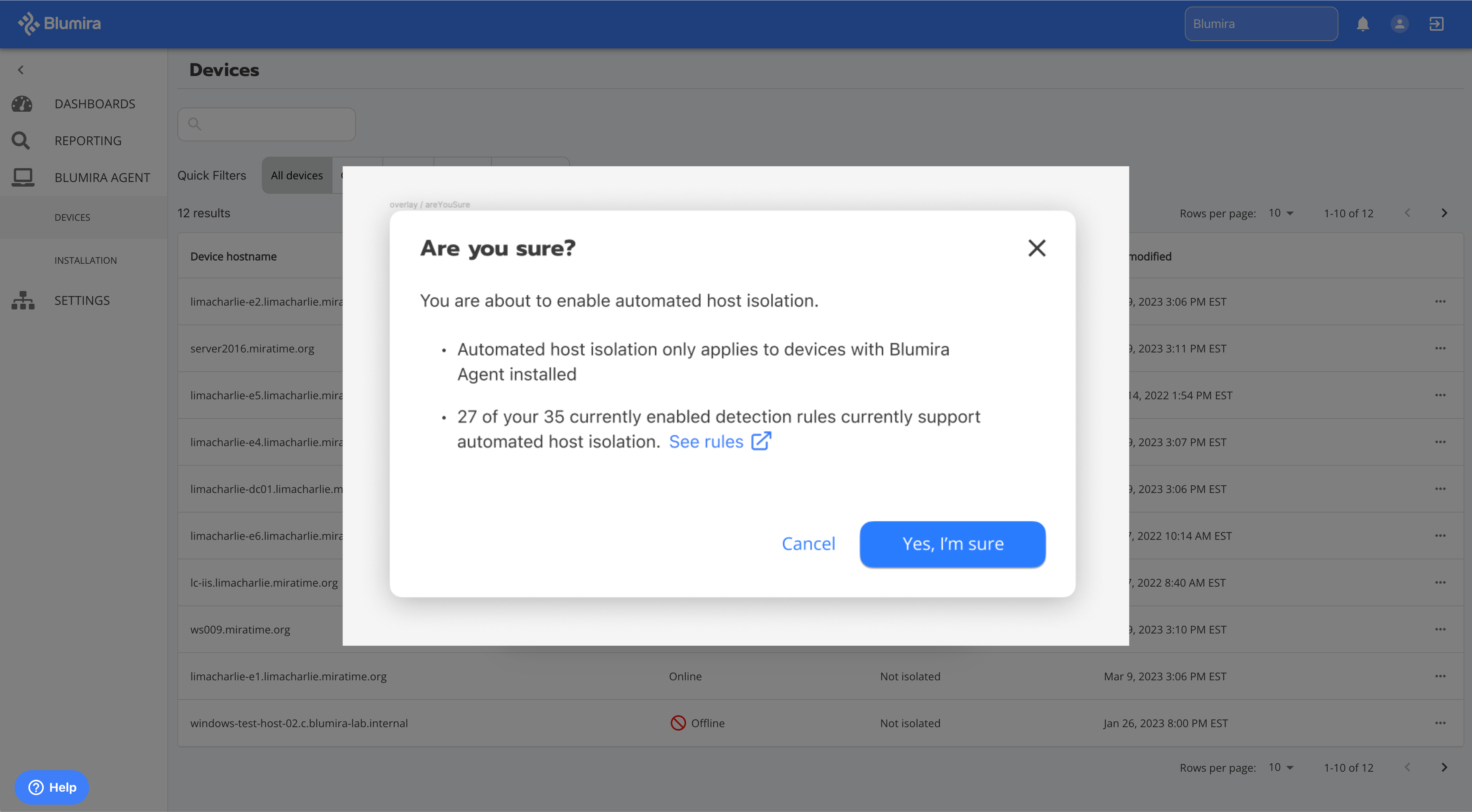Select the Devices item in the sidebar
The width and height of the screenshot is (1472, 812).
pos(72,217)
